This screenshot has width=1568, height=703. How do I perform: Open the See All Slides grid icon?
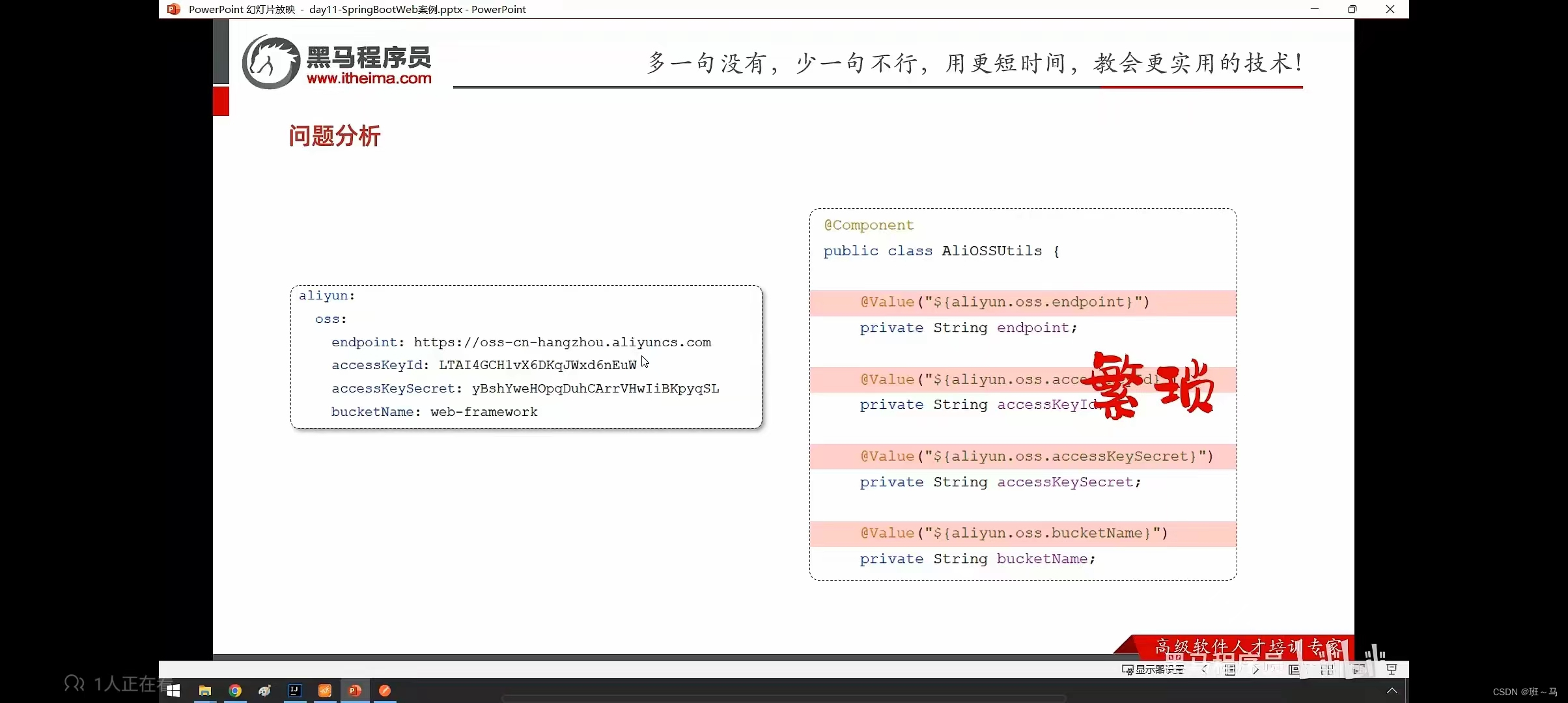coord(1328,669)
